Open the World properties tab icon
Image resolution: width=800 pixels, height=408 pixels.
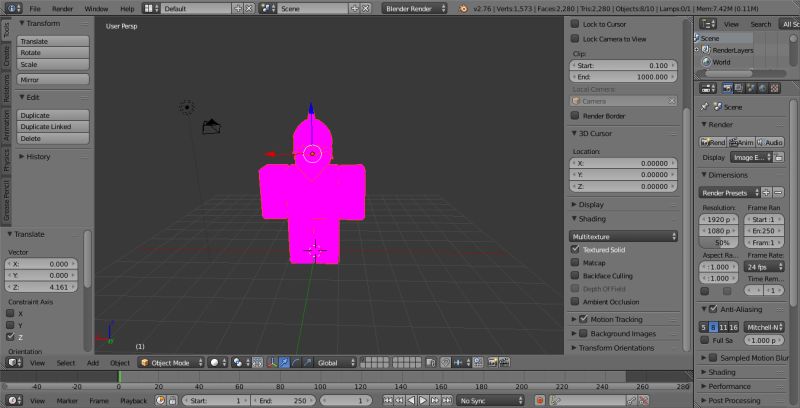coord(762,88)
